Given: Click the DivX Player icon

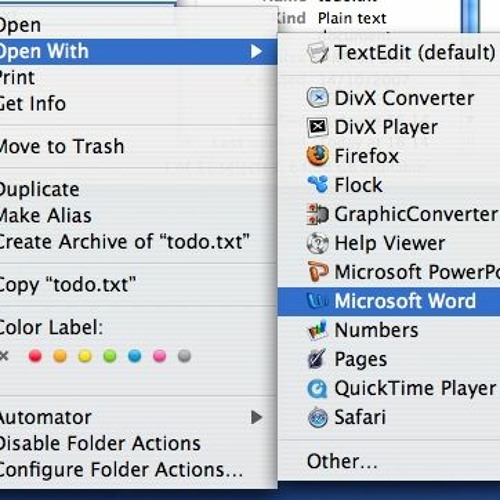Looking at the screenshot, I should coord(317,127).
